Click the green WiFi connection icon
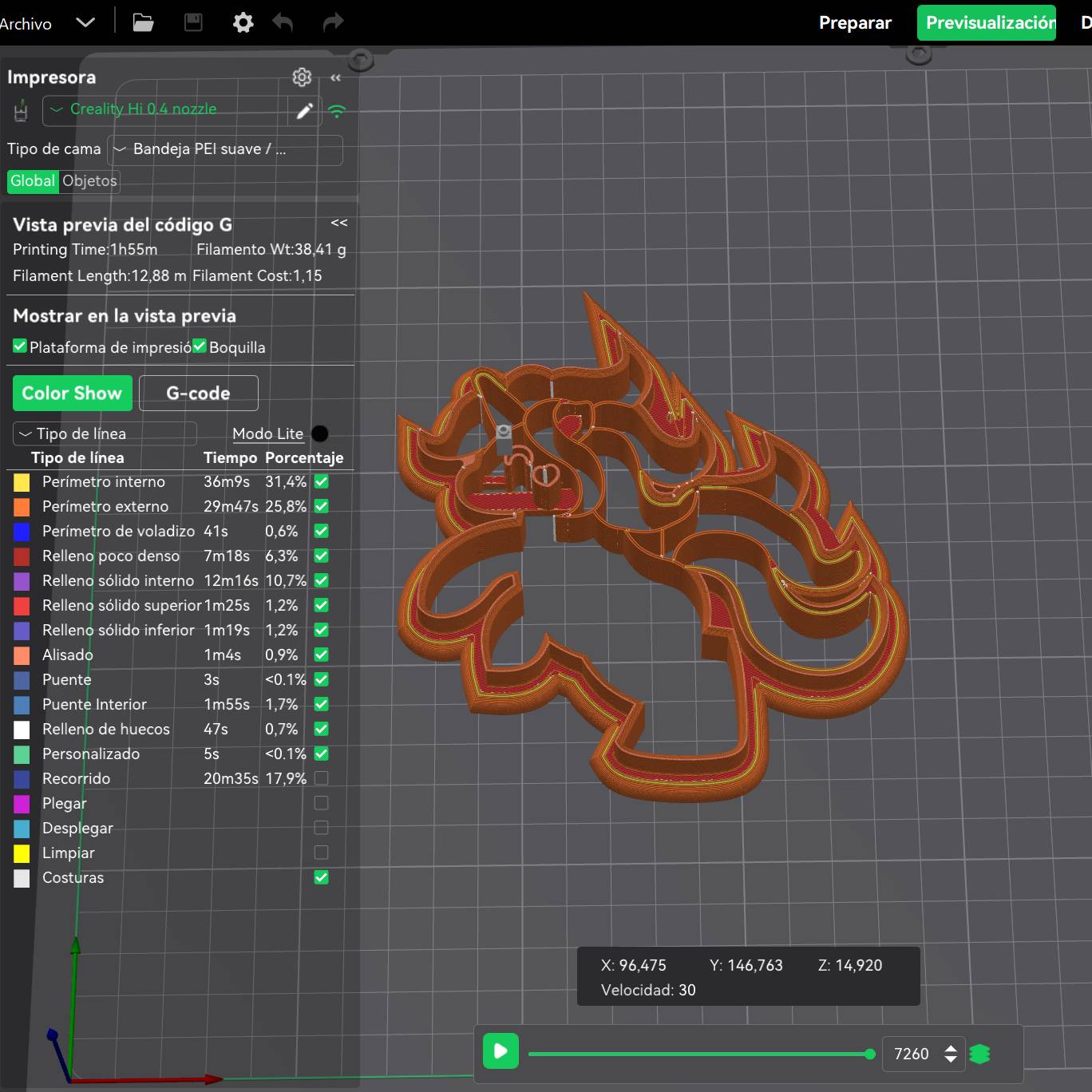 (x=337, y=111)
